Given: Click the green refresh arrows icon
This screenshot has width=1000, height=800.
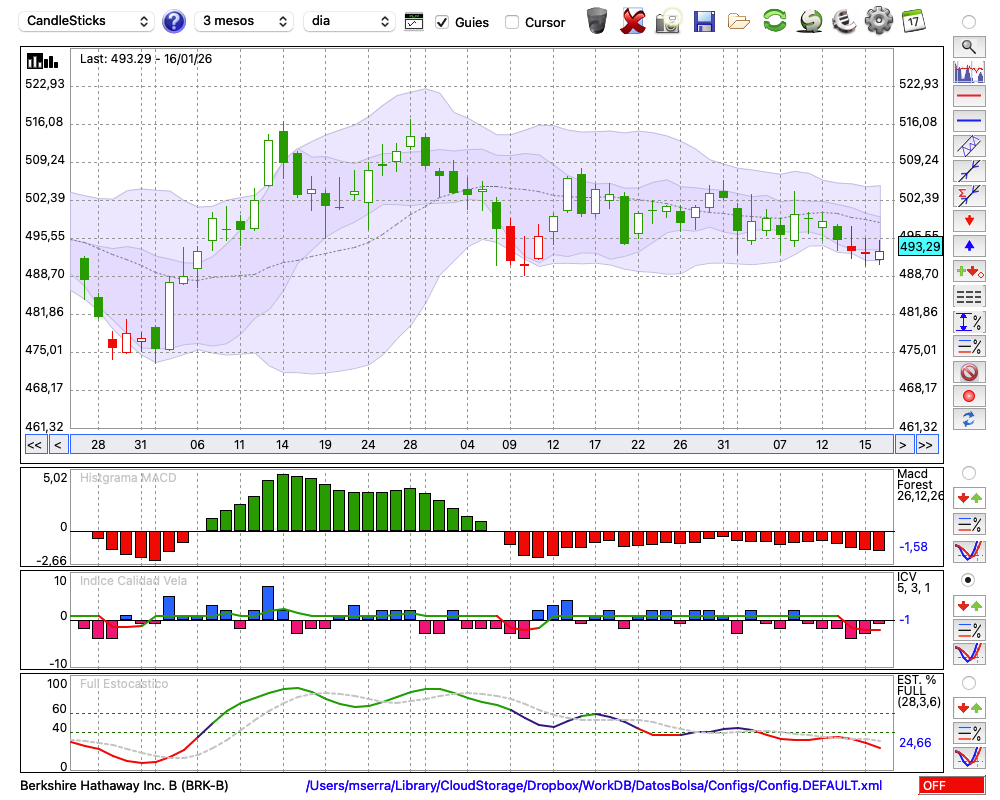Looking at the screenshot, I should click(x=774, y=21).
